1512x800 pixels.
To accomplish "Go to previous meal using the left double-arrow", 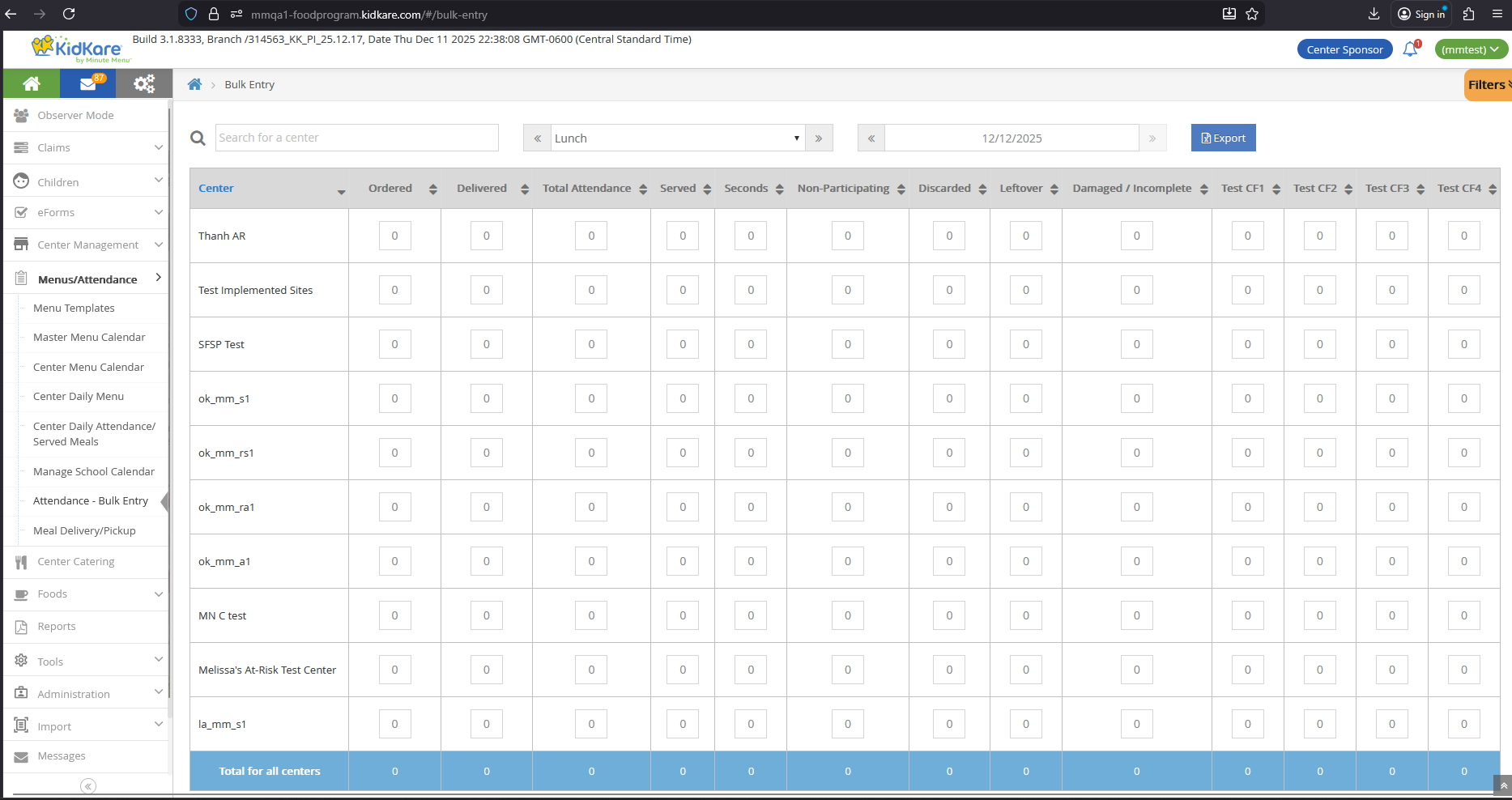I will click(x=537, y=138).
